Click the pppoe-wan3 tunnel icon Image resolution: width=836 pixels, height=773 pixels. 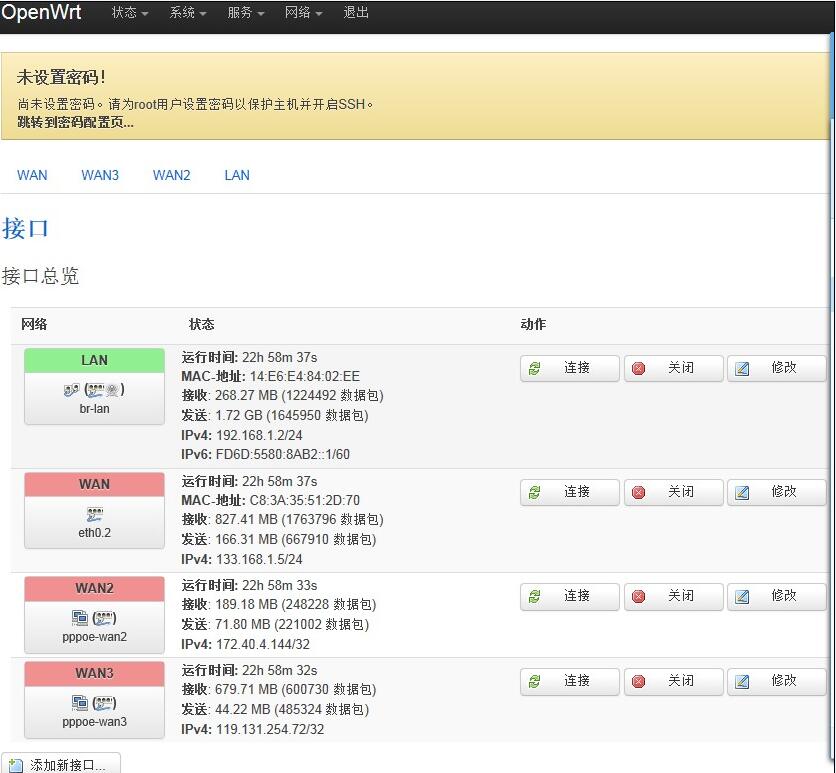(x=94, y=703)
